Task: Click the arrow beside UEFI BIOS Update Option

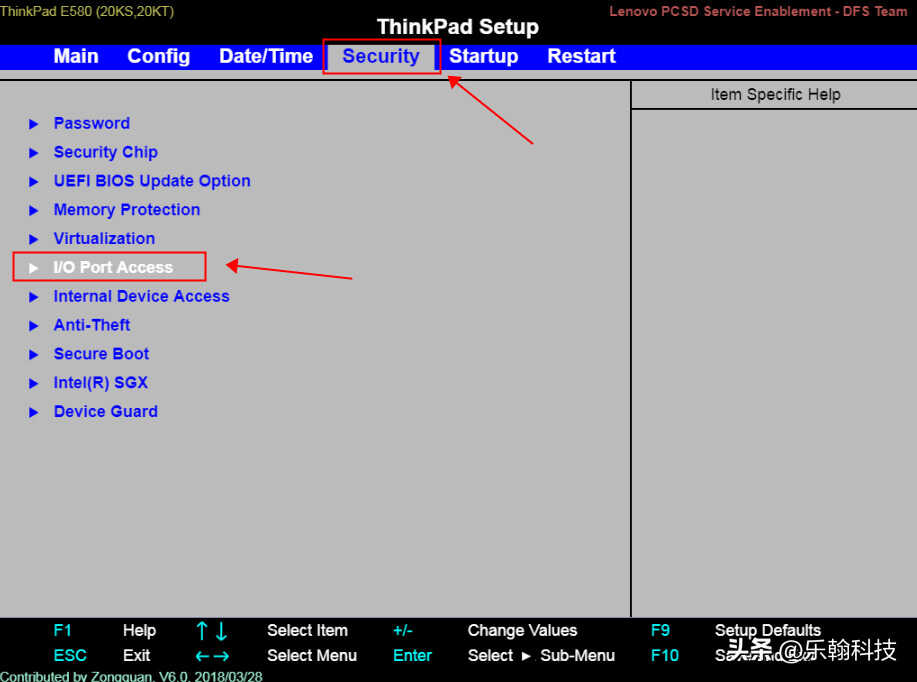Action: pos(33,181)
